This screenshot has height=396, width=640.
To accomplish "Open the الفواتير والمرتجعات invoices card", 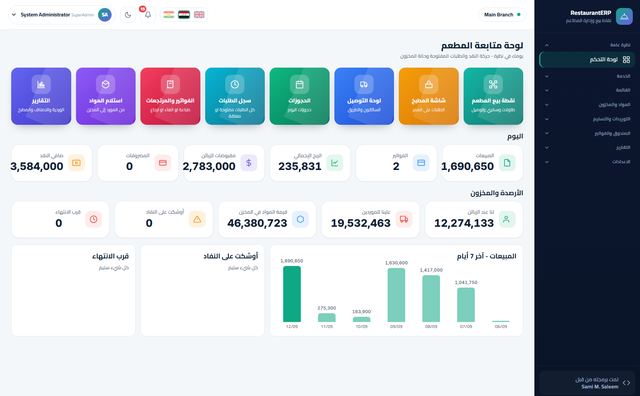I will 170,96.
